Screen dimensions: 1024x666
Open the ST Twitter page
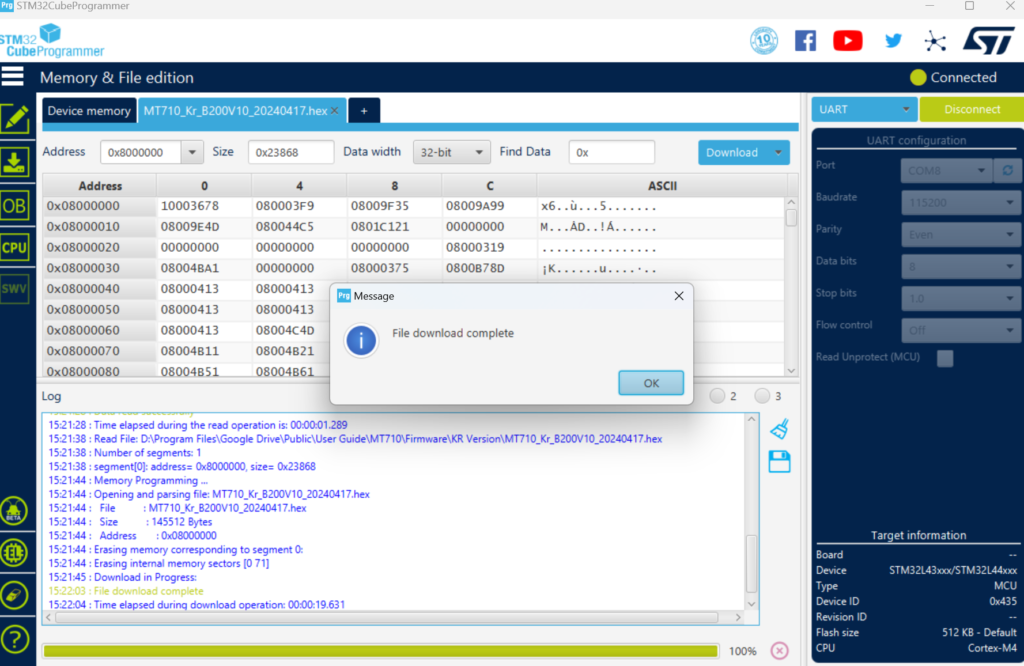pyautogui.click(x=893, y=40)
